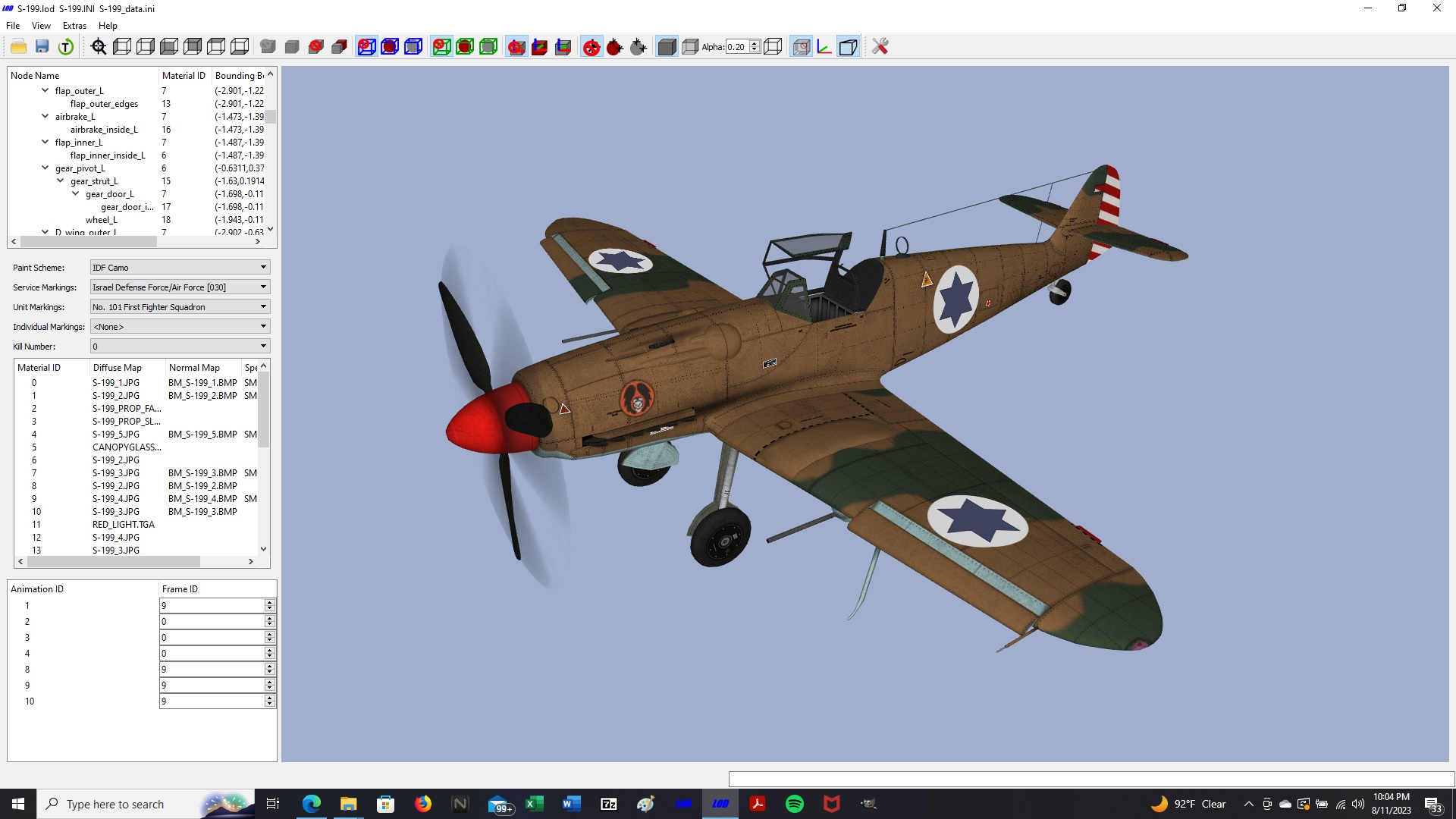Click the Material ID header in node tree

[x=184, y=76]
